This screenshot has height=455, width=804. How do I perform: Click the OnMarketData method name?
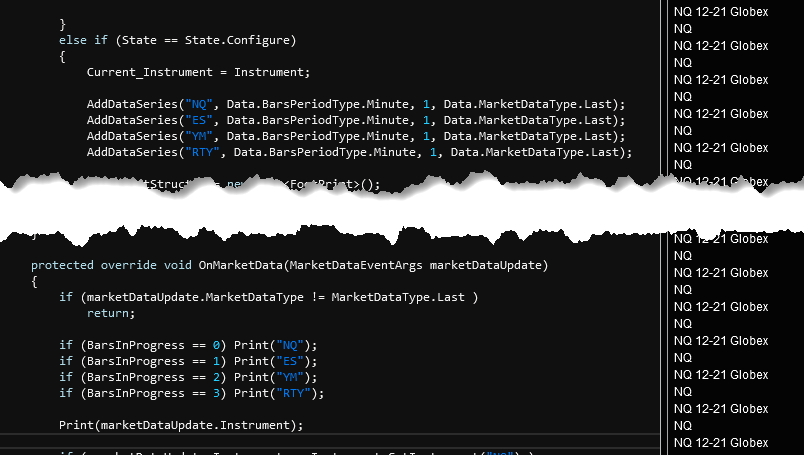[245, 265]
